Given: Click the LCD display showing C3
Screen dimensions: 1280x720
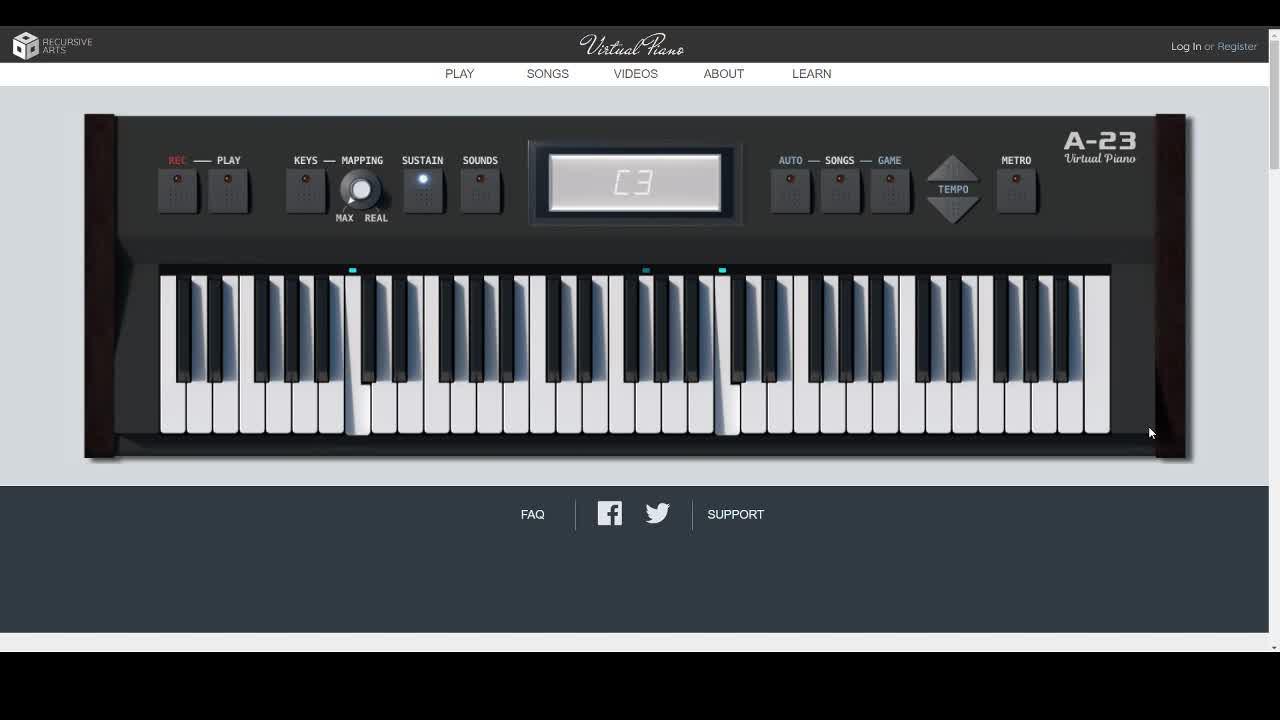Looking at the screenshot, I should (635, 183).
